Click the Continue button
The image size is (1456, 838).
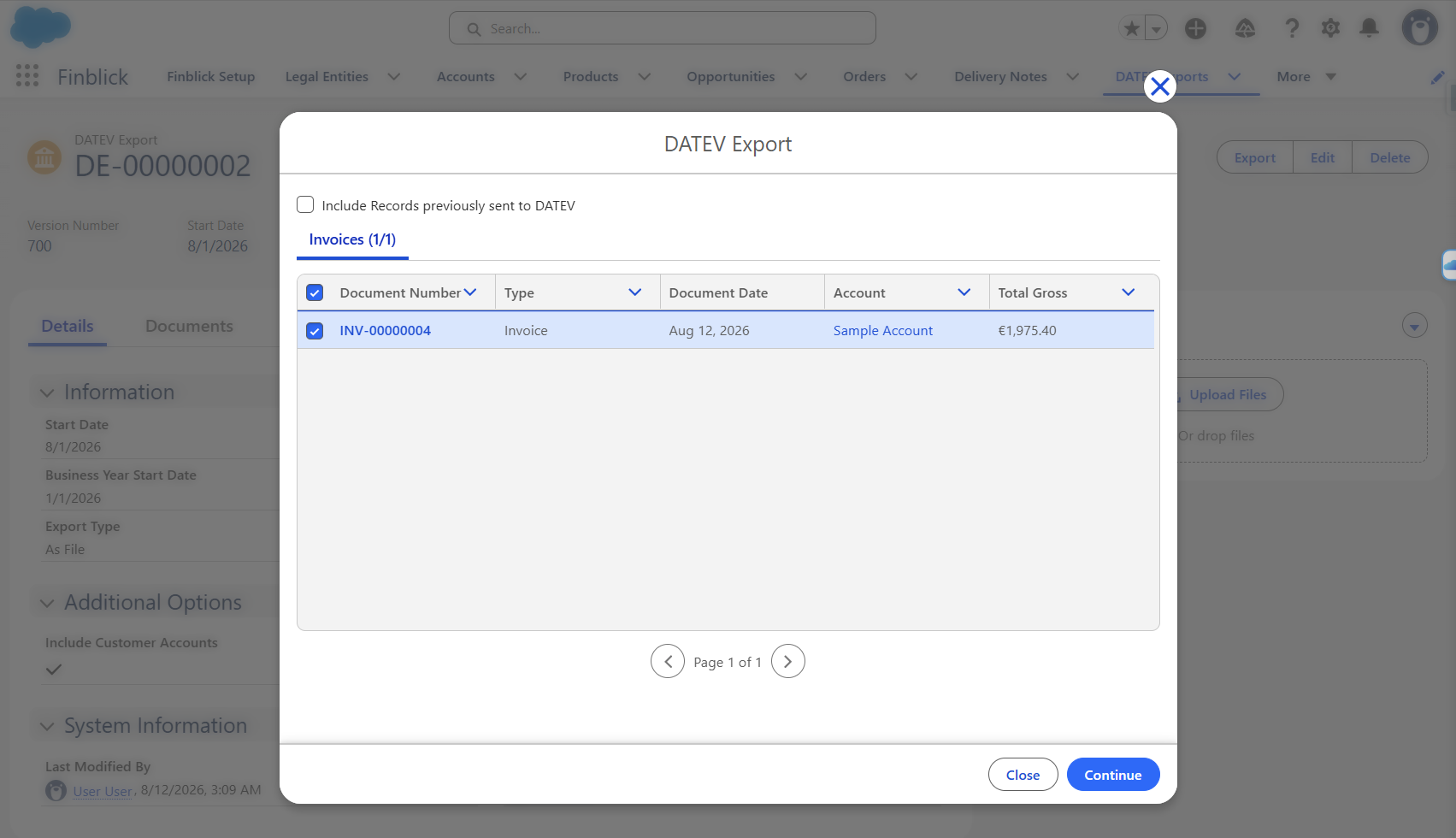(x=1113, y=775)
